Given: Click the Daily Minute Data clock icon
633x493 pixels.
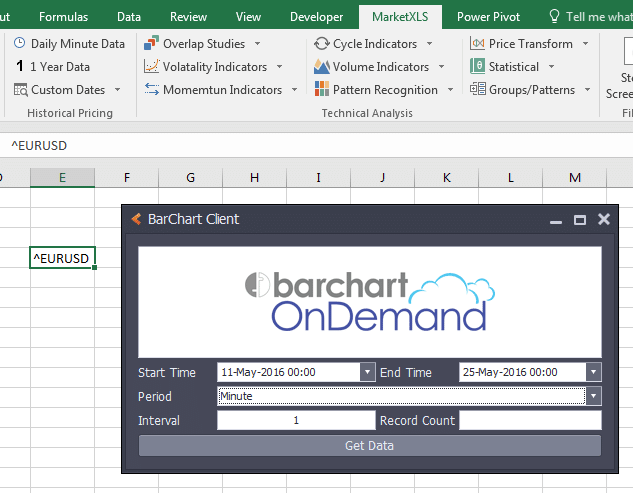Looking at the screenshot, I should point(19,43).
